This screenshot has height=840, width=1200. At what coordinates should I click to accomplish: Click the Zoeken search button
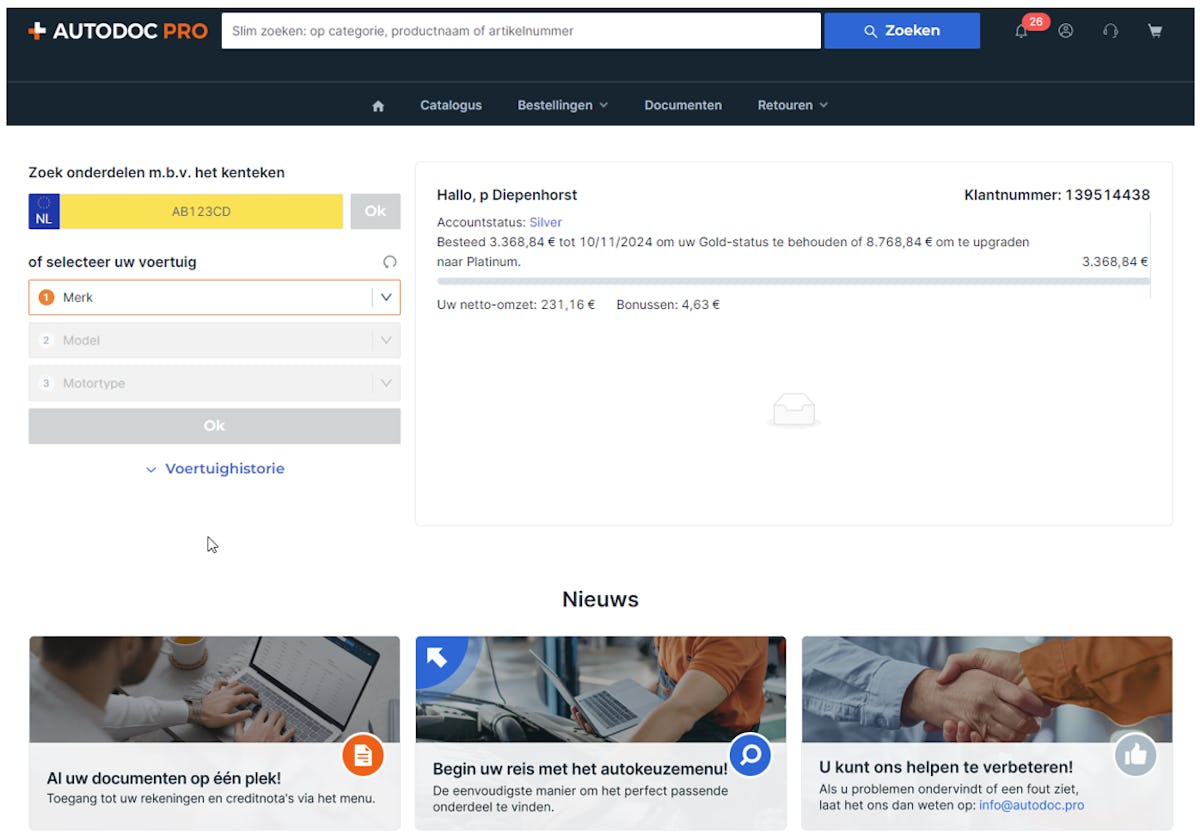coord(901,30)
